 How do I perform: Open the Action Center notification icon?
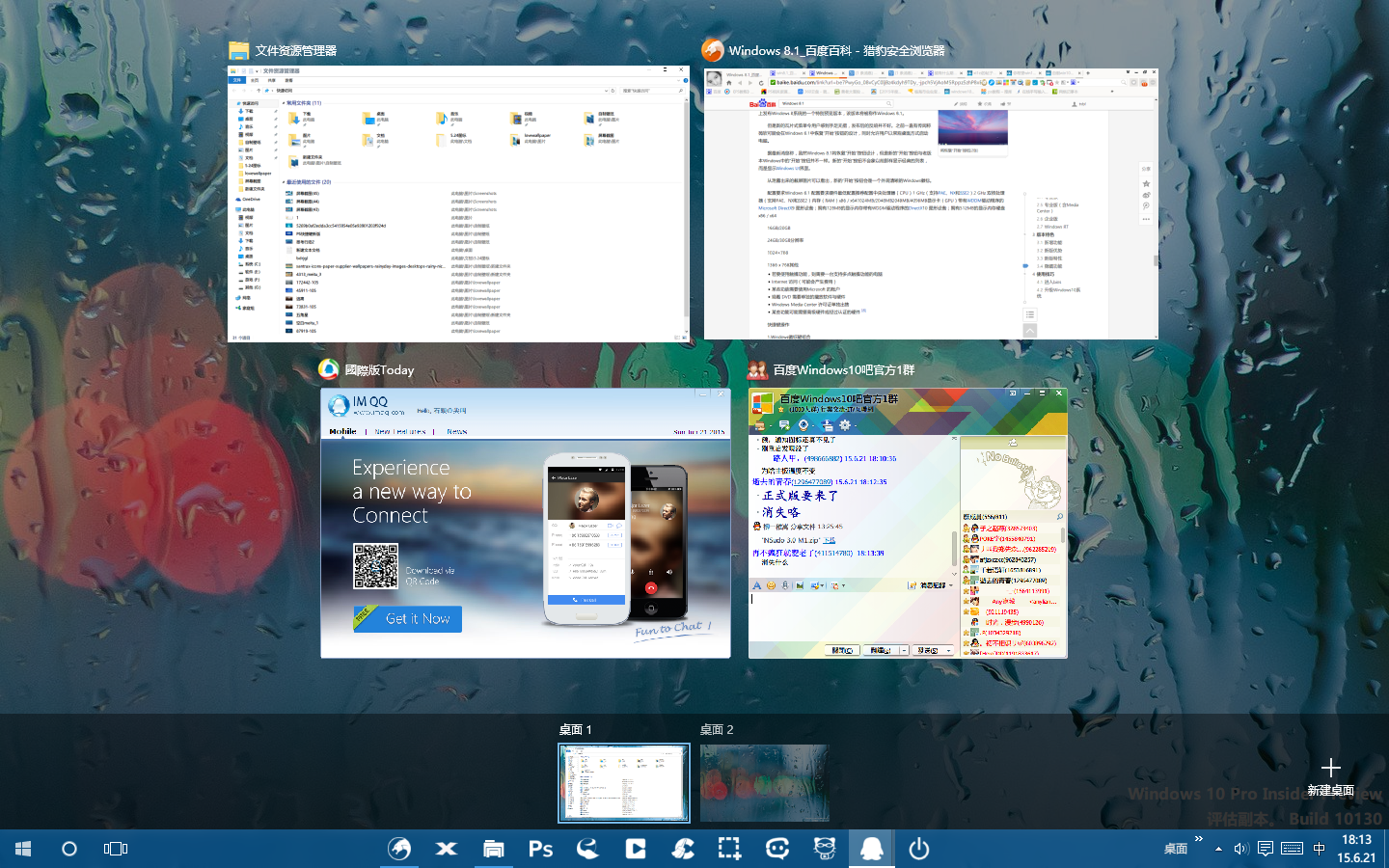point(1265,849)
